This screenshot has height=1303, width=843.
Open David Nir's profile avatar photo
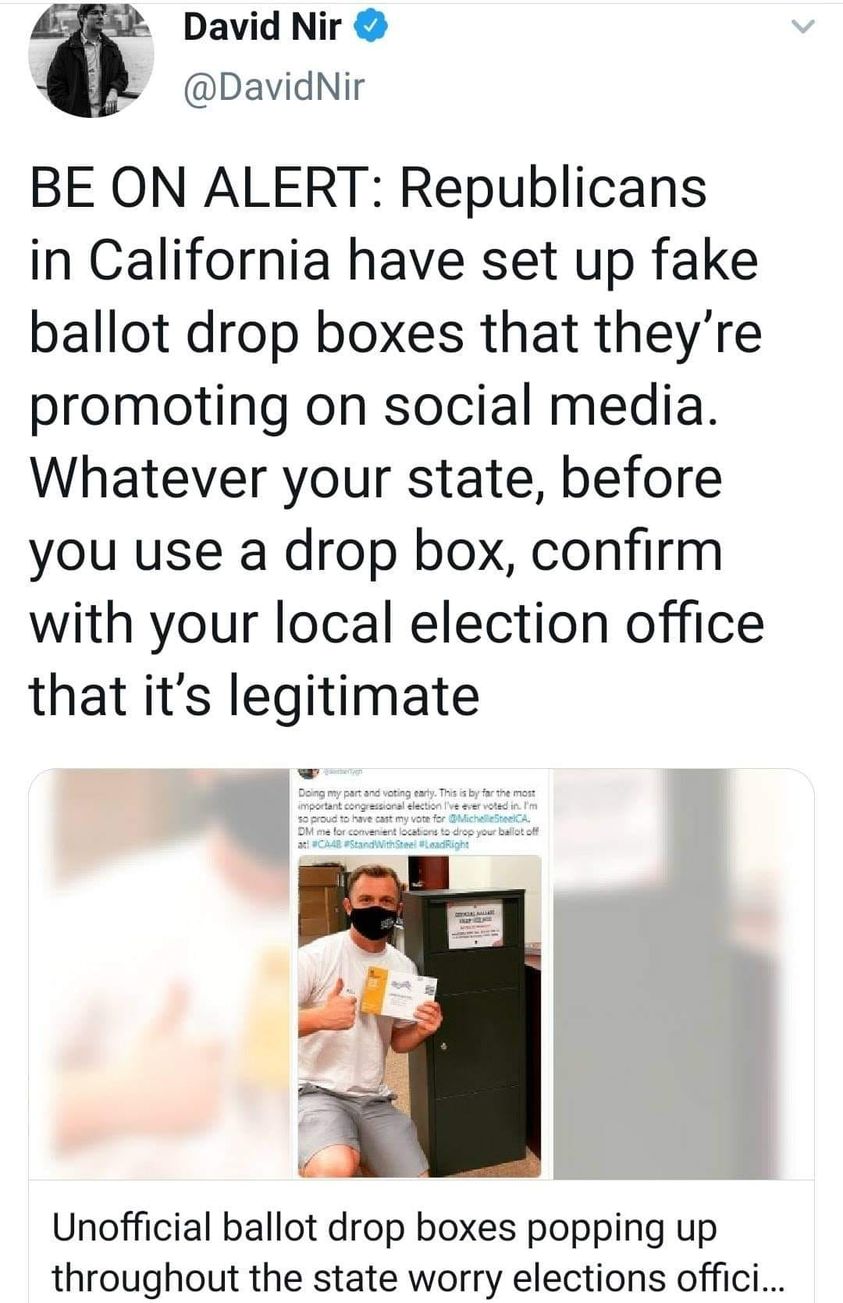click(x=91, y=60)
